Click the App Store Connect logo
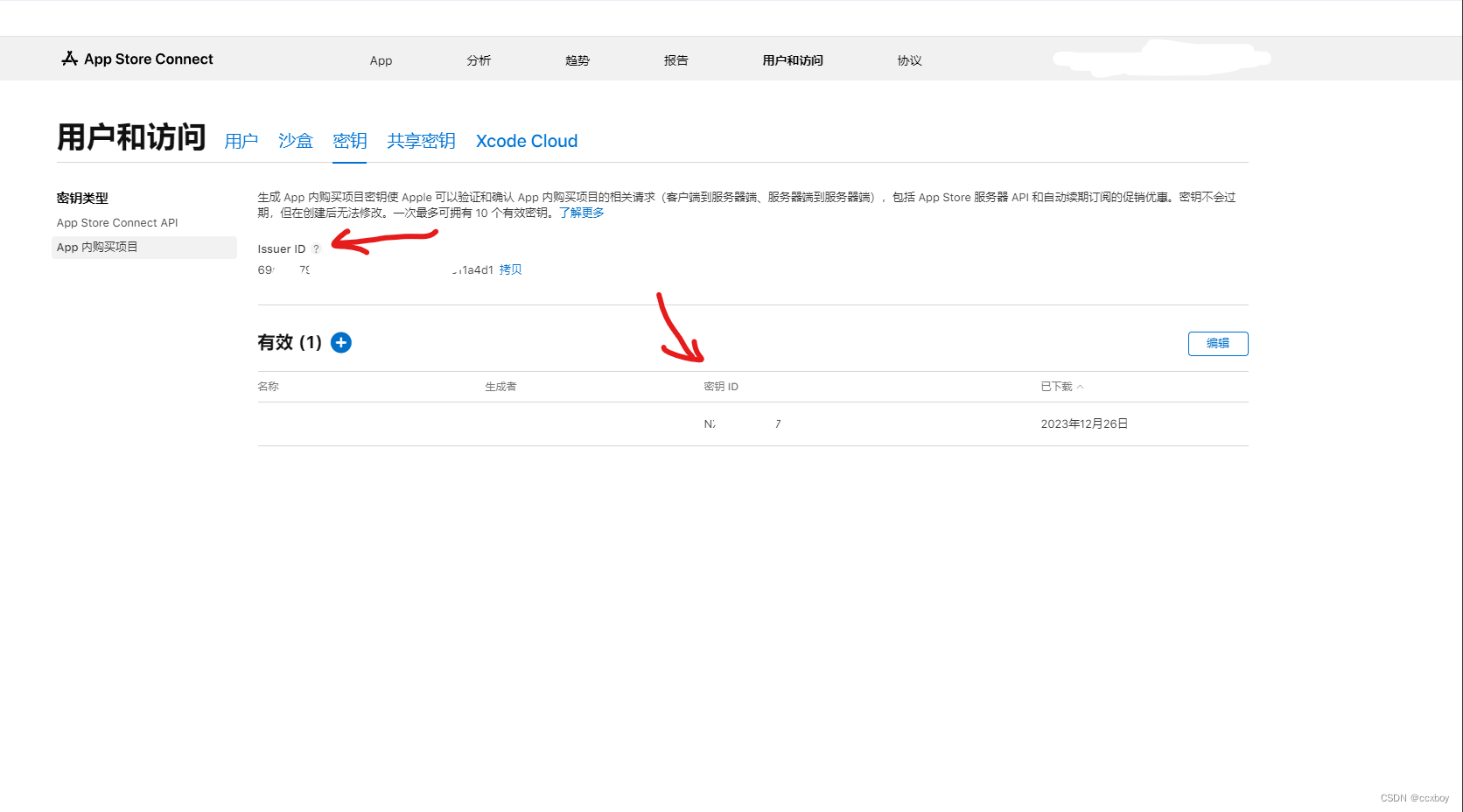1463x812 pixels. coord(137,59)
